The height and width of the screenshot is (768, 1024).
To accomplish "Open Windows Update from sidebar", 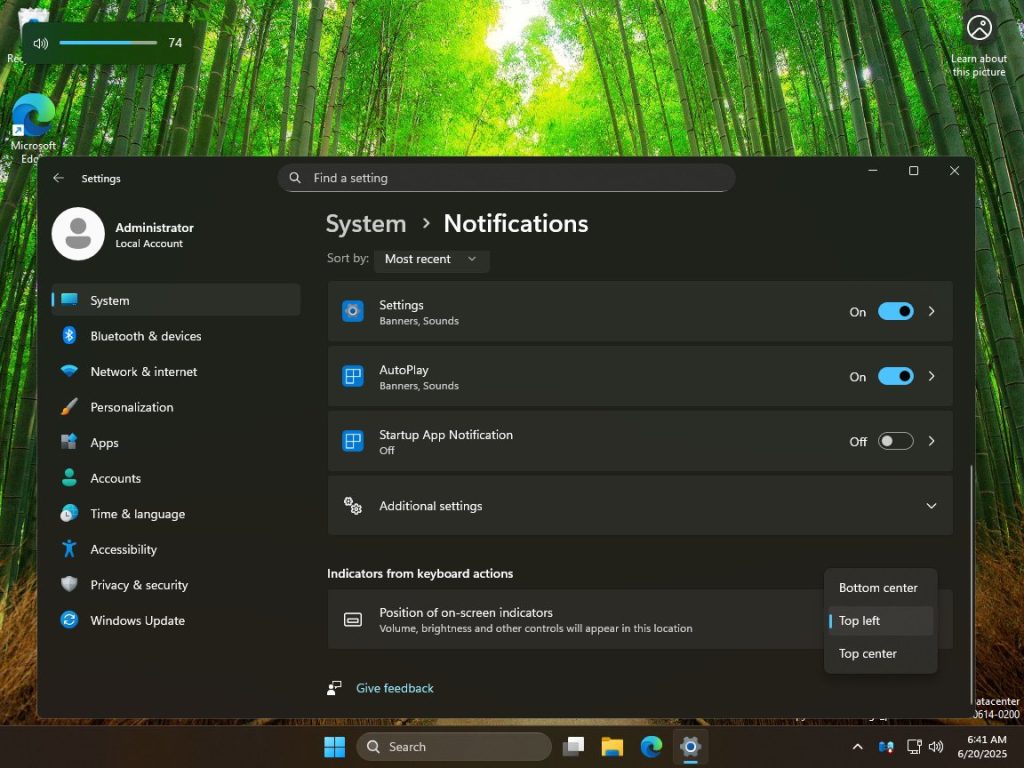I will [136, 620].
